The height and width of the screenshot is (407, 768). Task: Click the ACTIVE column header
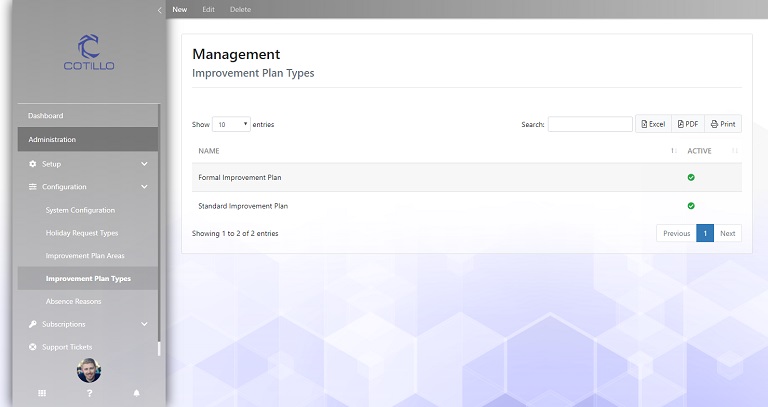tap(699, 151)
